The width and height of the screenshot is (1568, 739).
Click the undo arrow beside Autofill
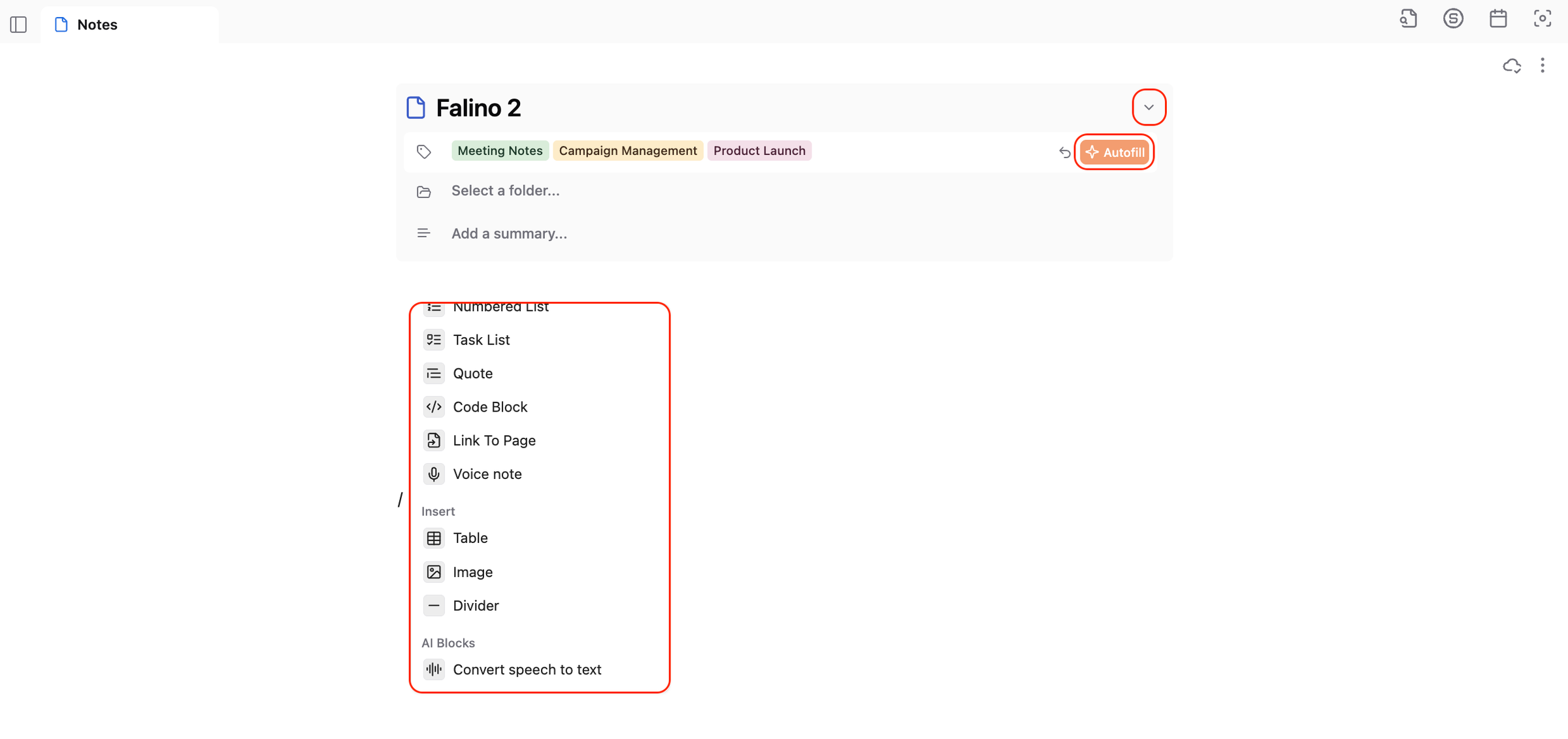point(1064,152)
